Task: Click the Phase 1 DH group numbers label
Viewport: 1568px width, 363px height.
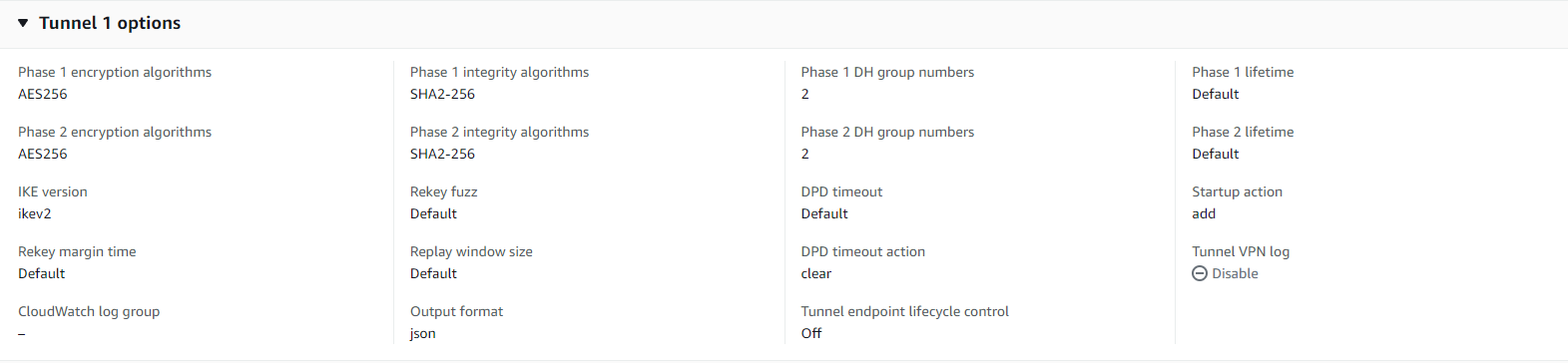Action: click(887, 72)
